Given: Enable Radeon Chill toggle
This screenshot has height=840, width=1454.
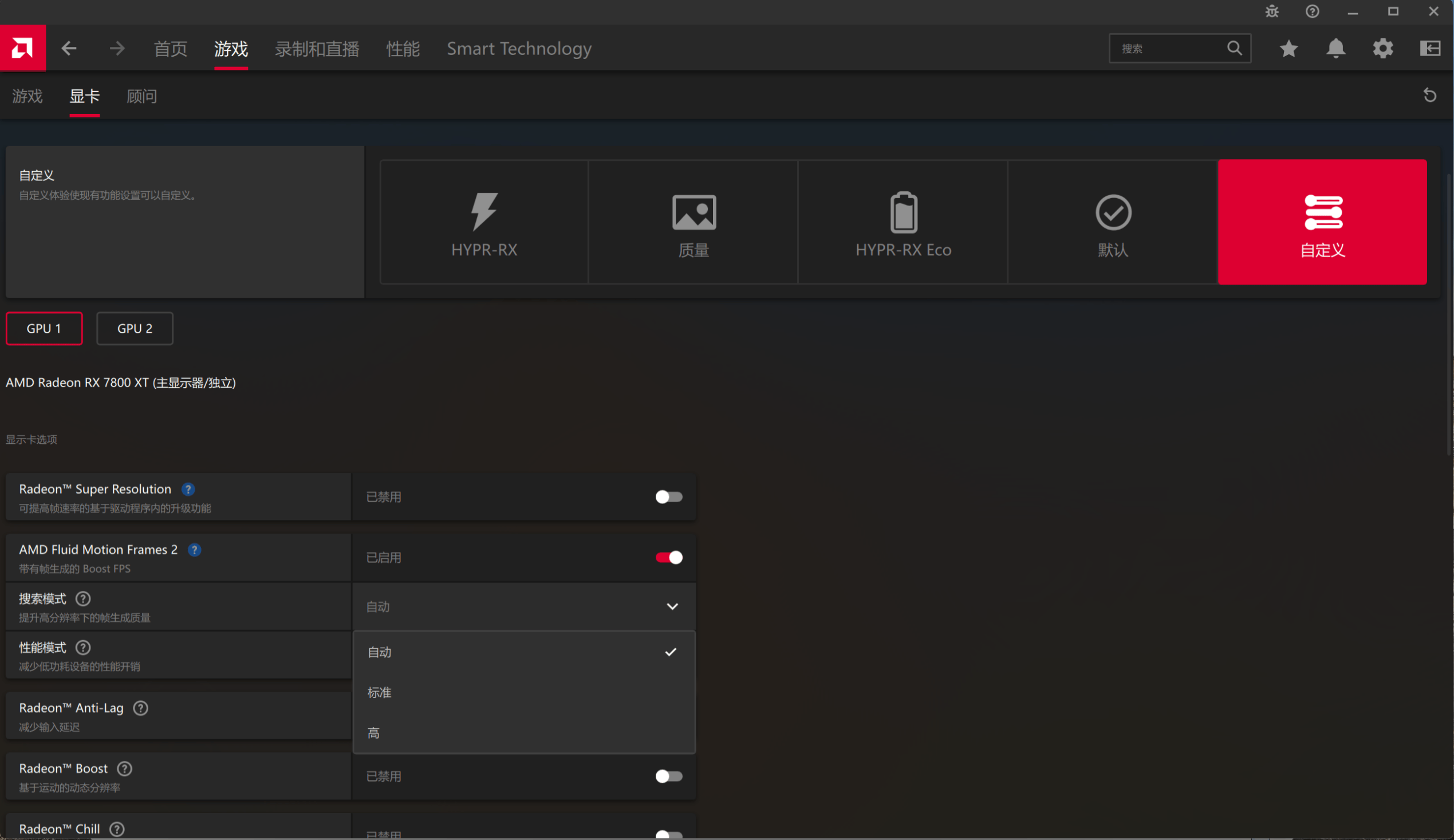Looking at the screenshot, I should (x=669, y=834).
